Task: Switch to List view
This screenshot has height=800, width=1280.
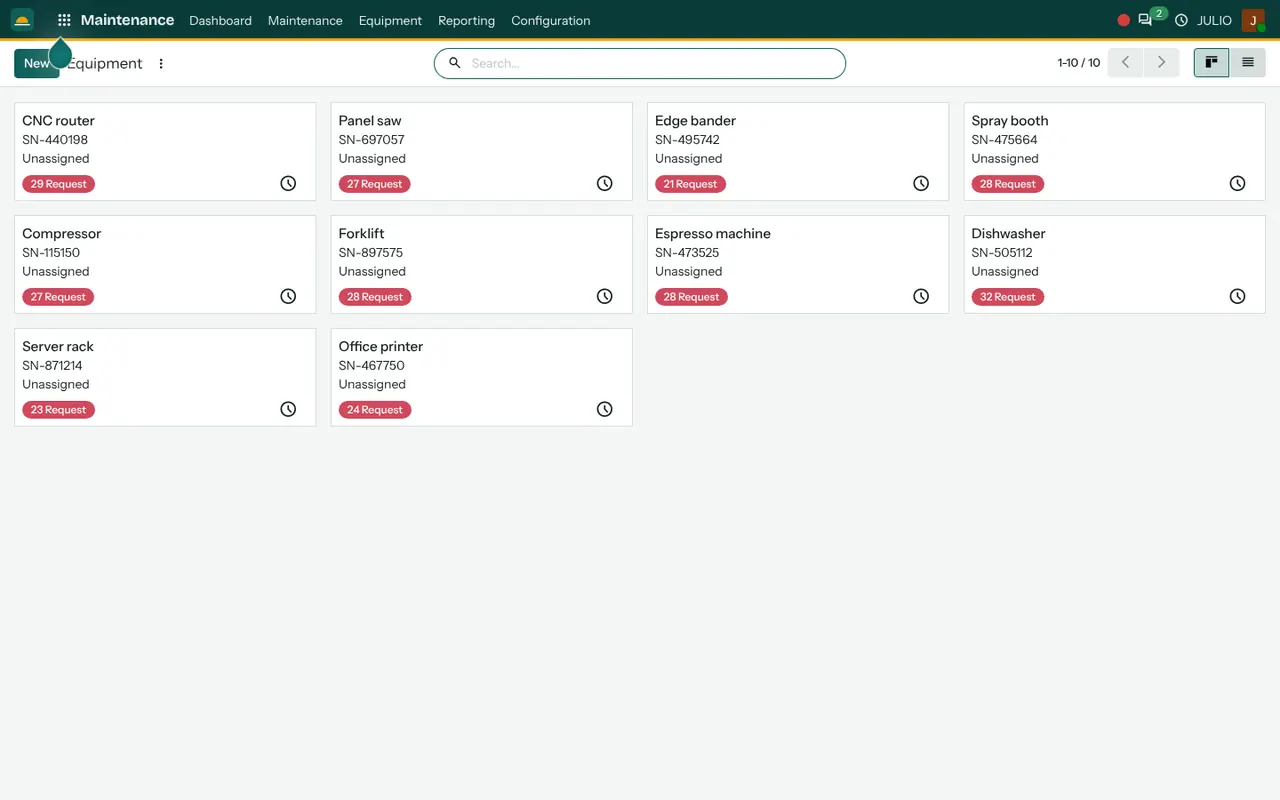Action: 1247,63
